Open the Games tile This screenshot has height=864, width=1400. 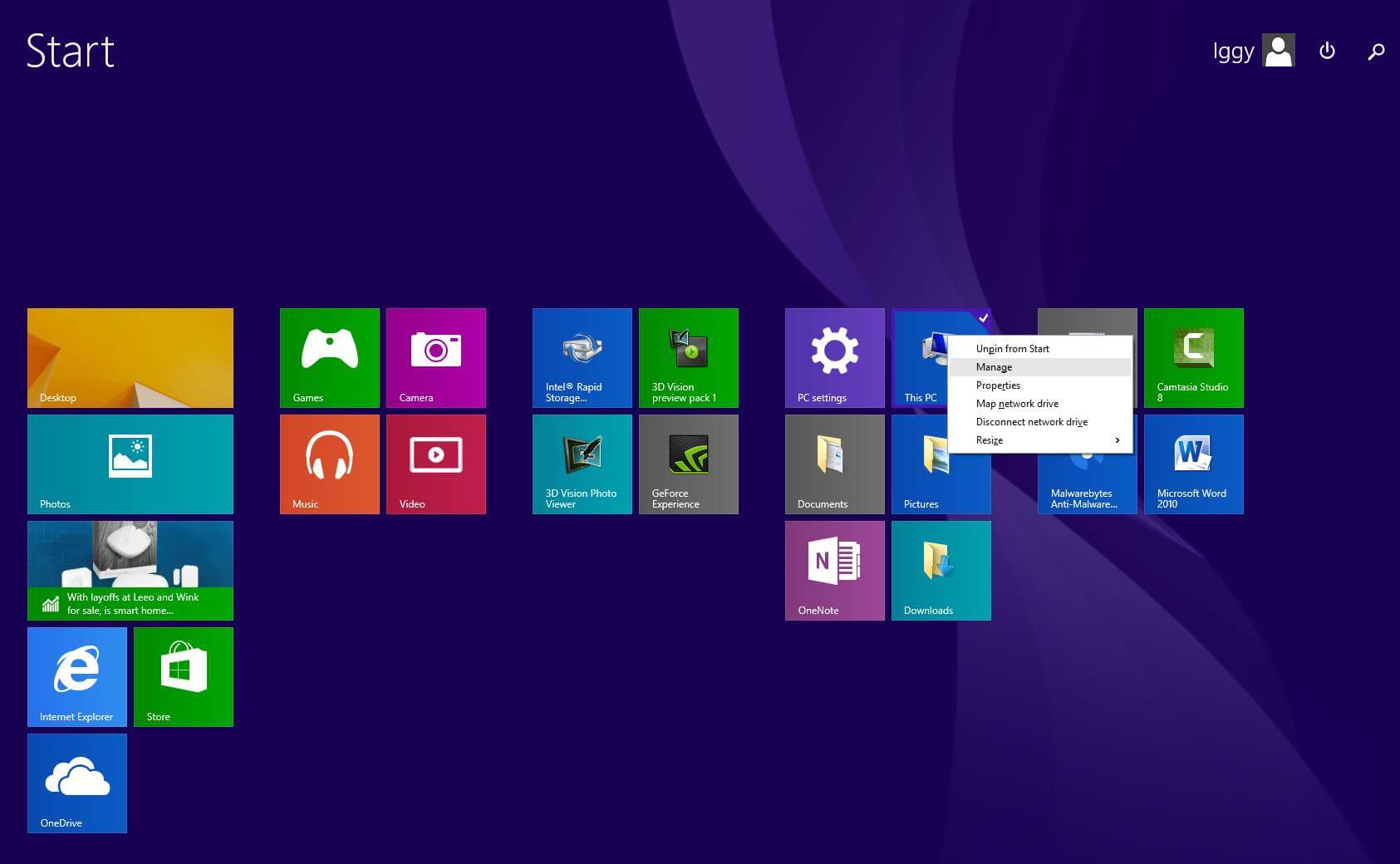pyautogui.click(x=329, y=357)
